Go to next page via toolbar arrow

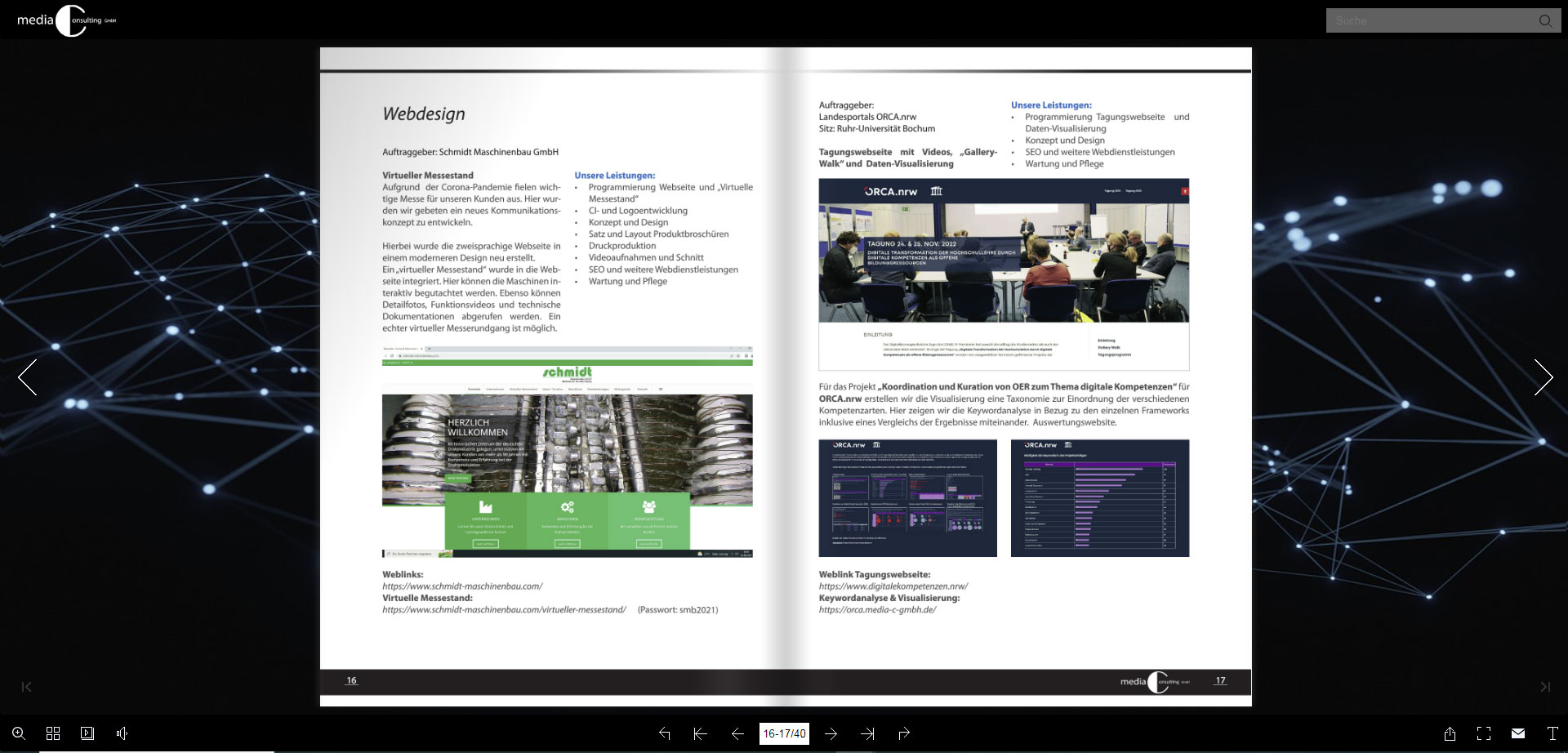[x=831, y=733]
